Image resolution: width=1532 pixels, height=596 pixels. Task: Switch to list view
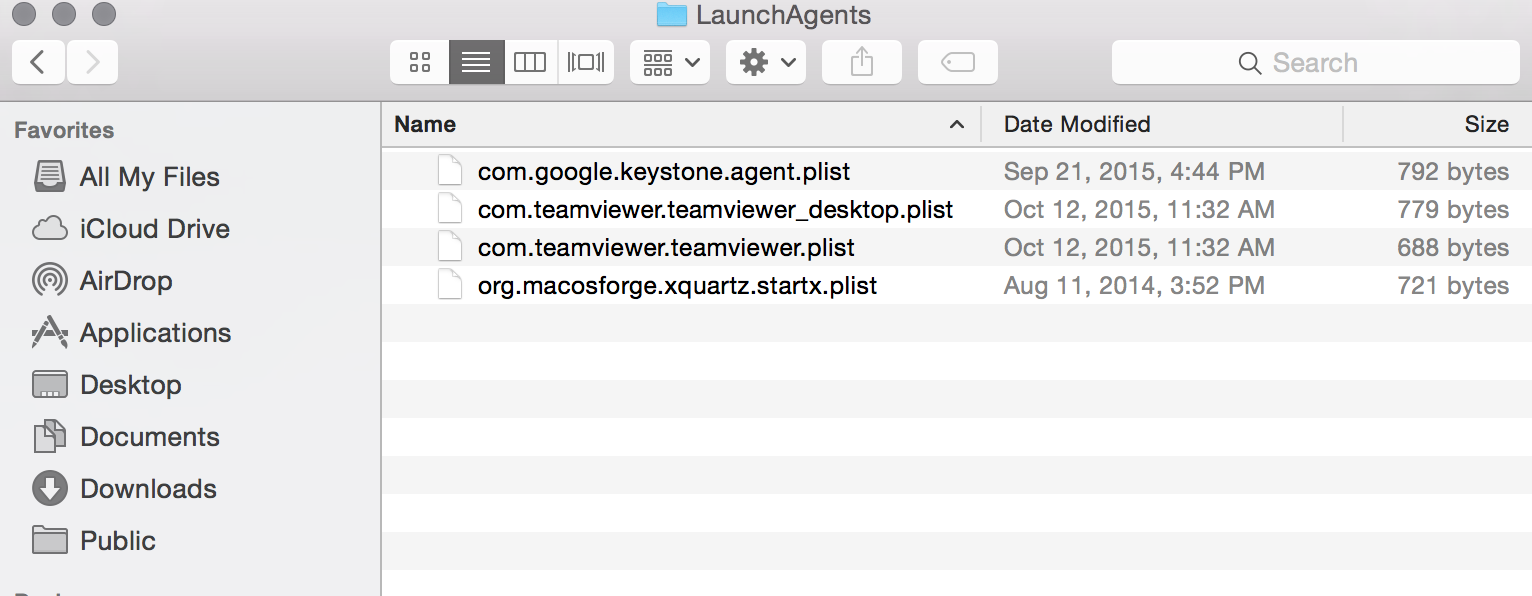pyautogui.click(x=476, y=62)
